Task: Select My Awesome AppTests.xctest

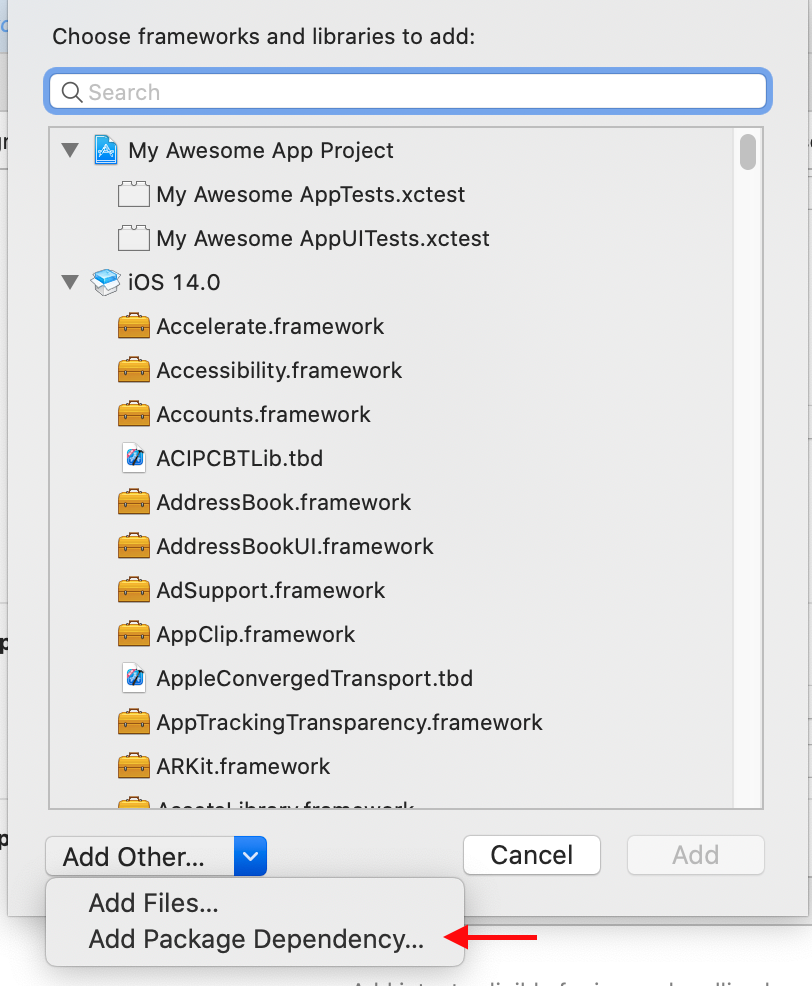Action: click(391, 194)
